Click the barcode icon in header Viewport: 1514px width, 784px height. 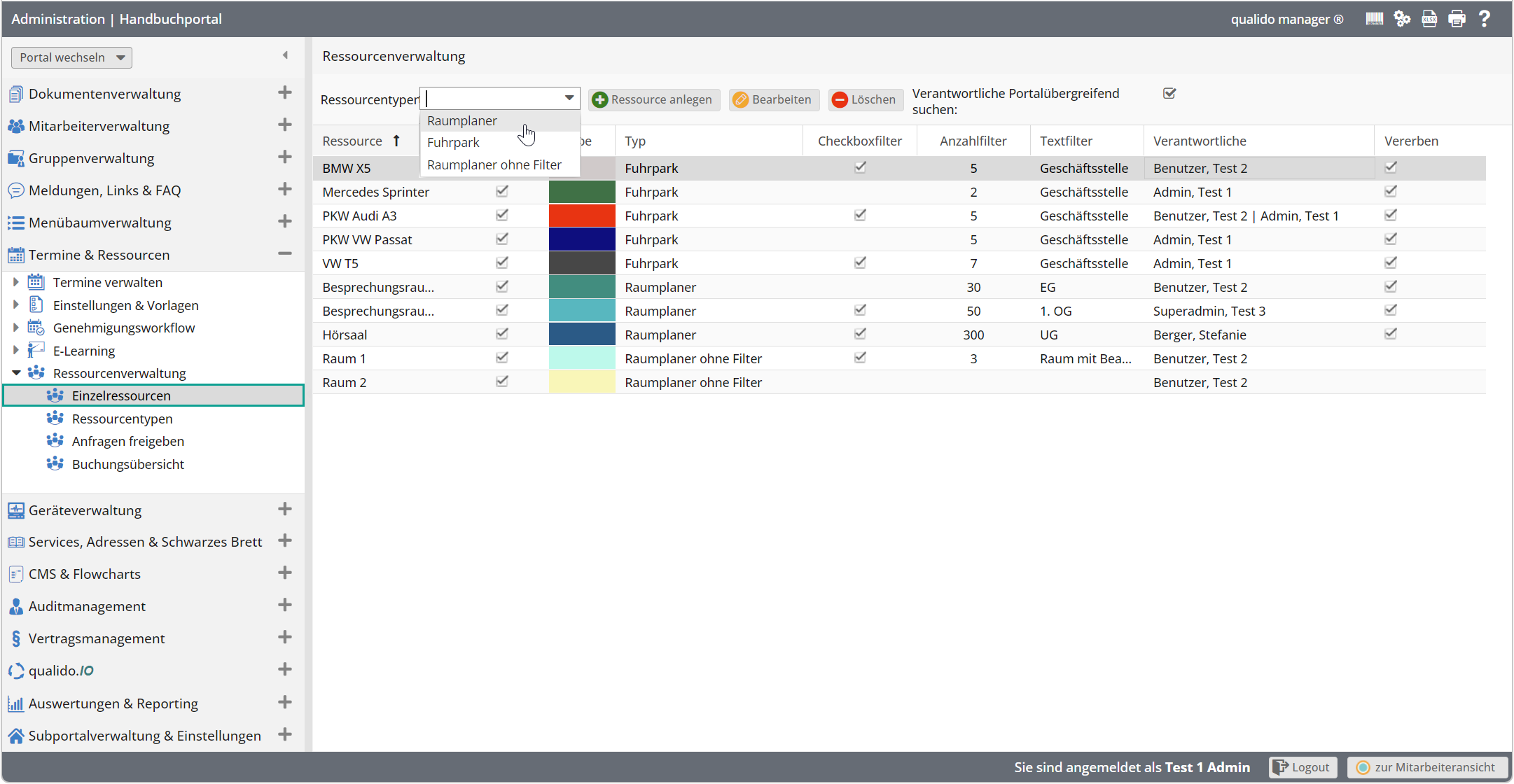pos(1374,19)
